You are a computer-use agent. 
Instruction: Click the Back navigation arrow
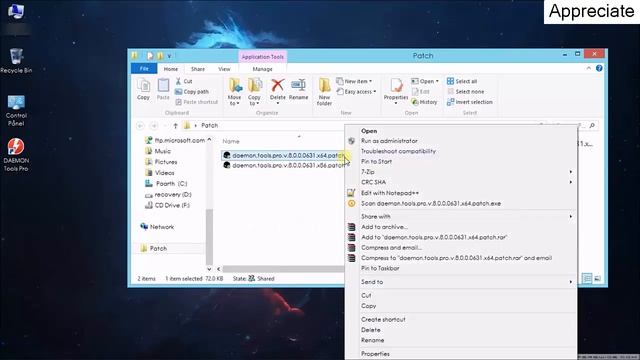click(x=140, y=125)
